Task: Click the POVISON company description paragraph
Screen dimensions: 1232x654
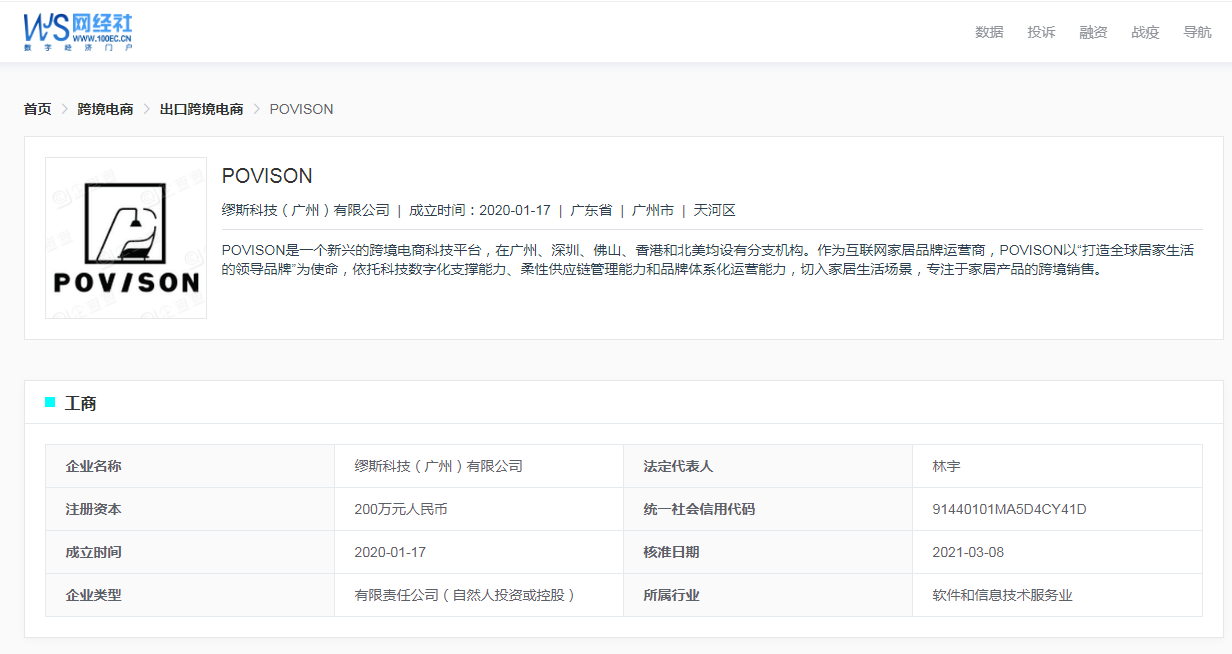Action: click(708, 259)
